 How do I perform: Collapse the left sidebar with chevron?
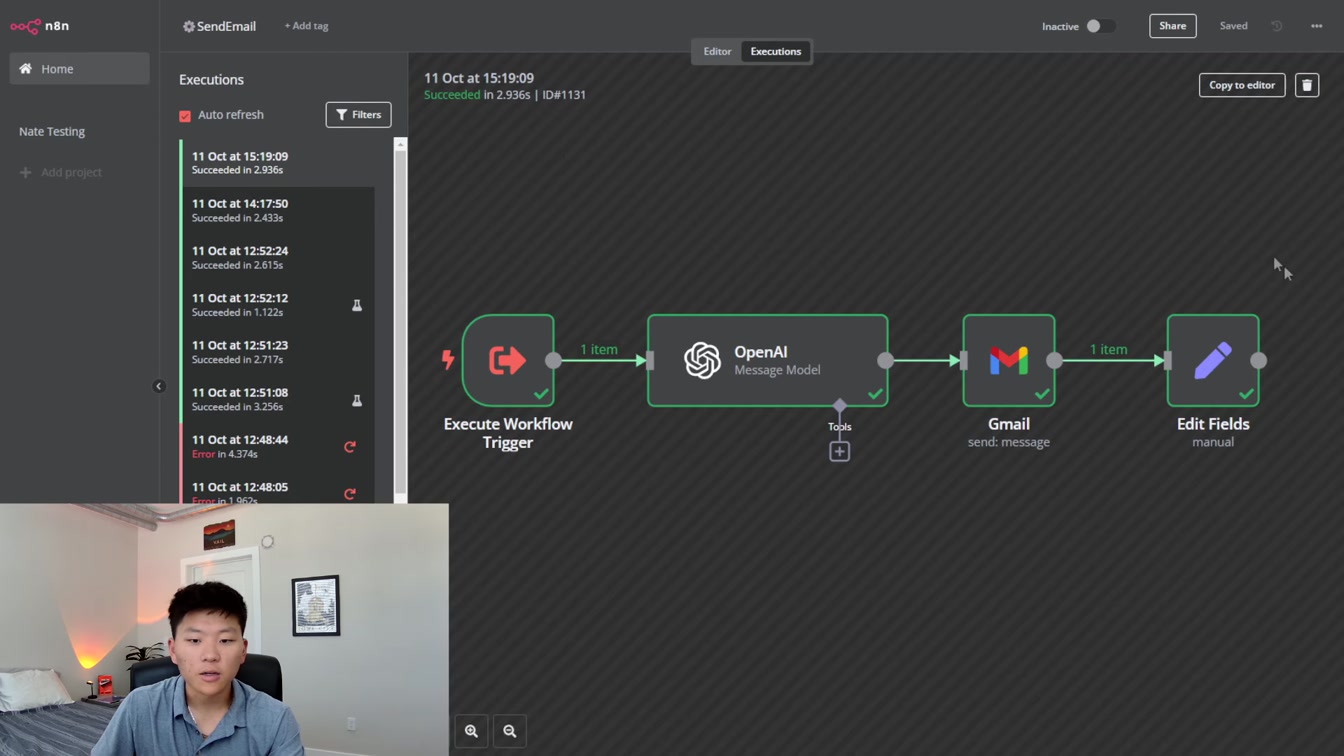tap(158, 386)
